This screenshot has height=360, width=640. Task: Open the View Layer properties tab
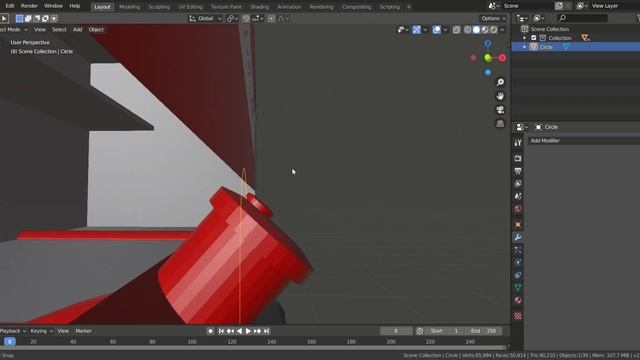click(518, 184)
